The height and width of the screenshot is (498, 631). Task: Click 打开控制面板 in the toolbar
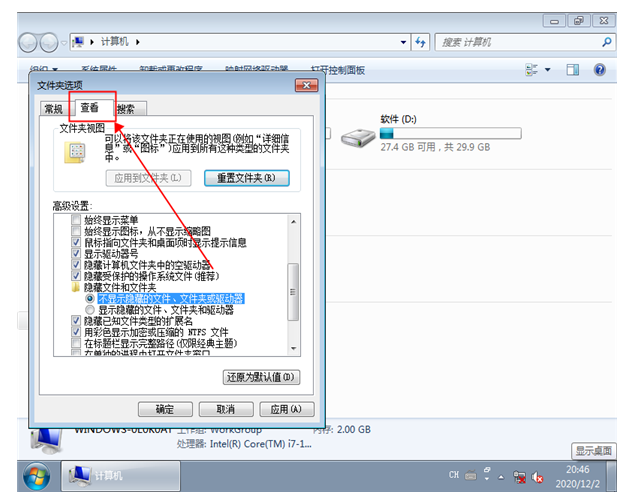pos(337,70)
